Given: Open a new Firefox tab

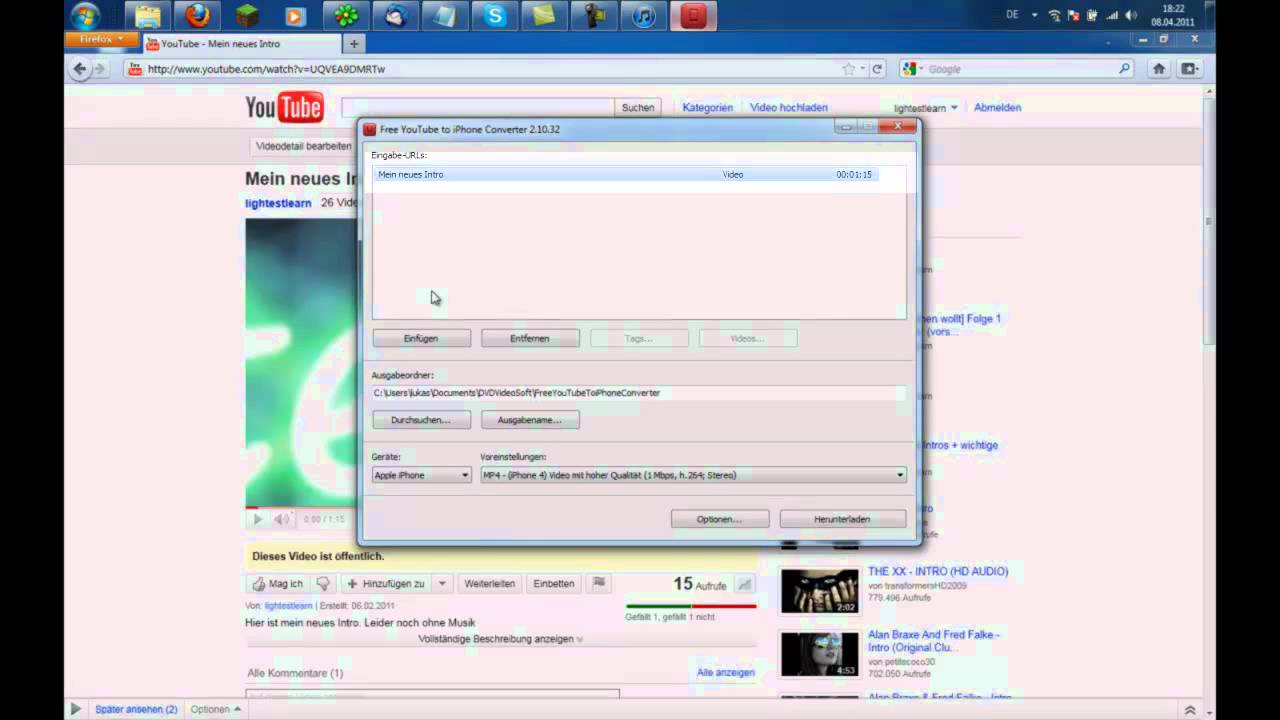Looking at the screenshot, I should pos(353,44).
